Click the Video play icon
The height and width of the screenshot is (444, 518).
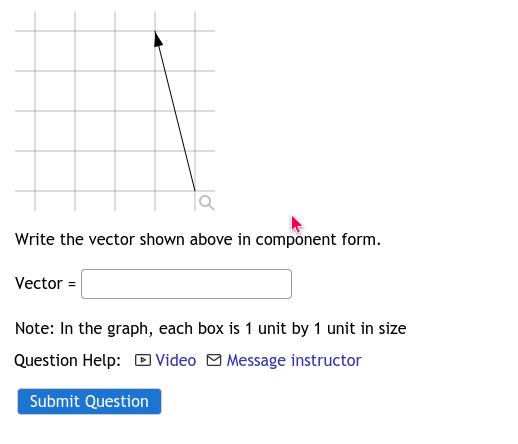tap(143, 360)
